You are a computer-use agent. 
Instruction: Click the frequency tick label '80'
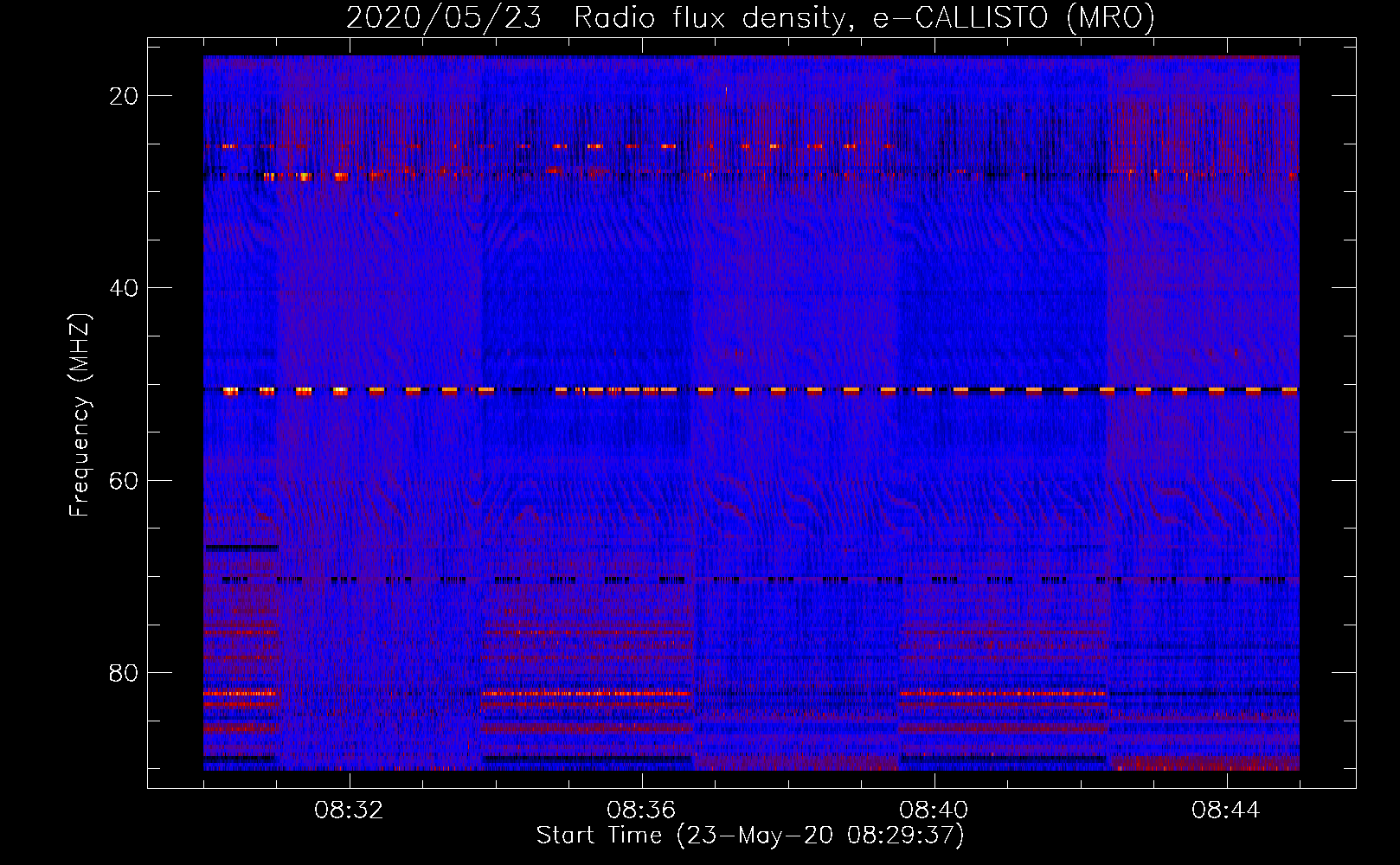click(124, 673)
